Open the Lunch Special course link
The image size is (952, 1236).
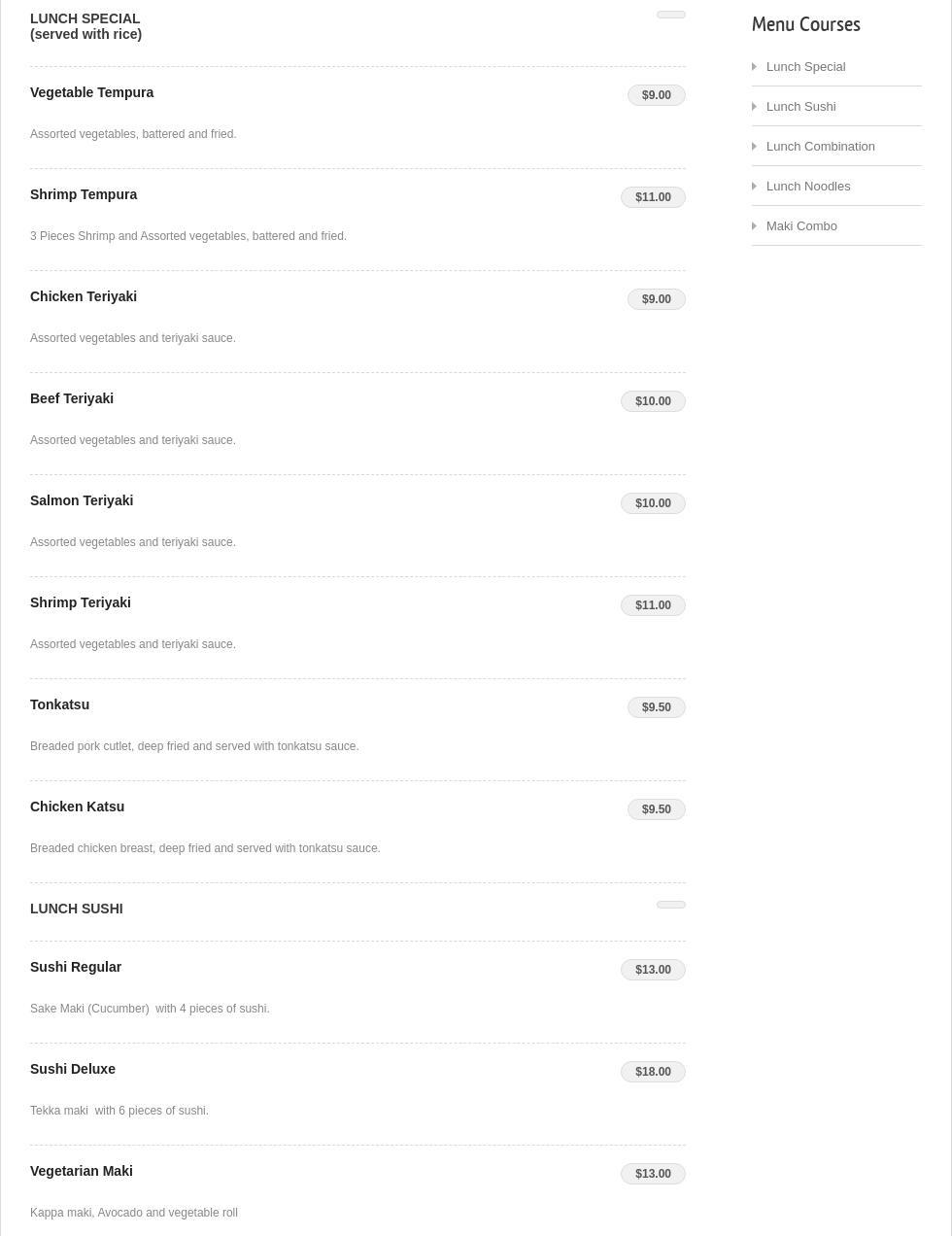(805, 67)
